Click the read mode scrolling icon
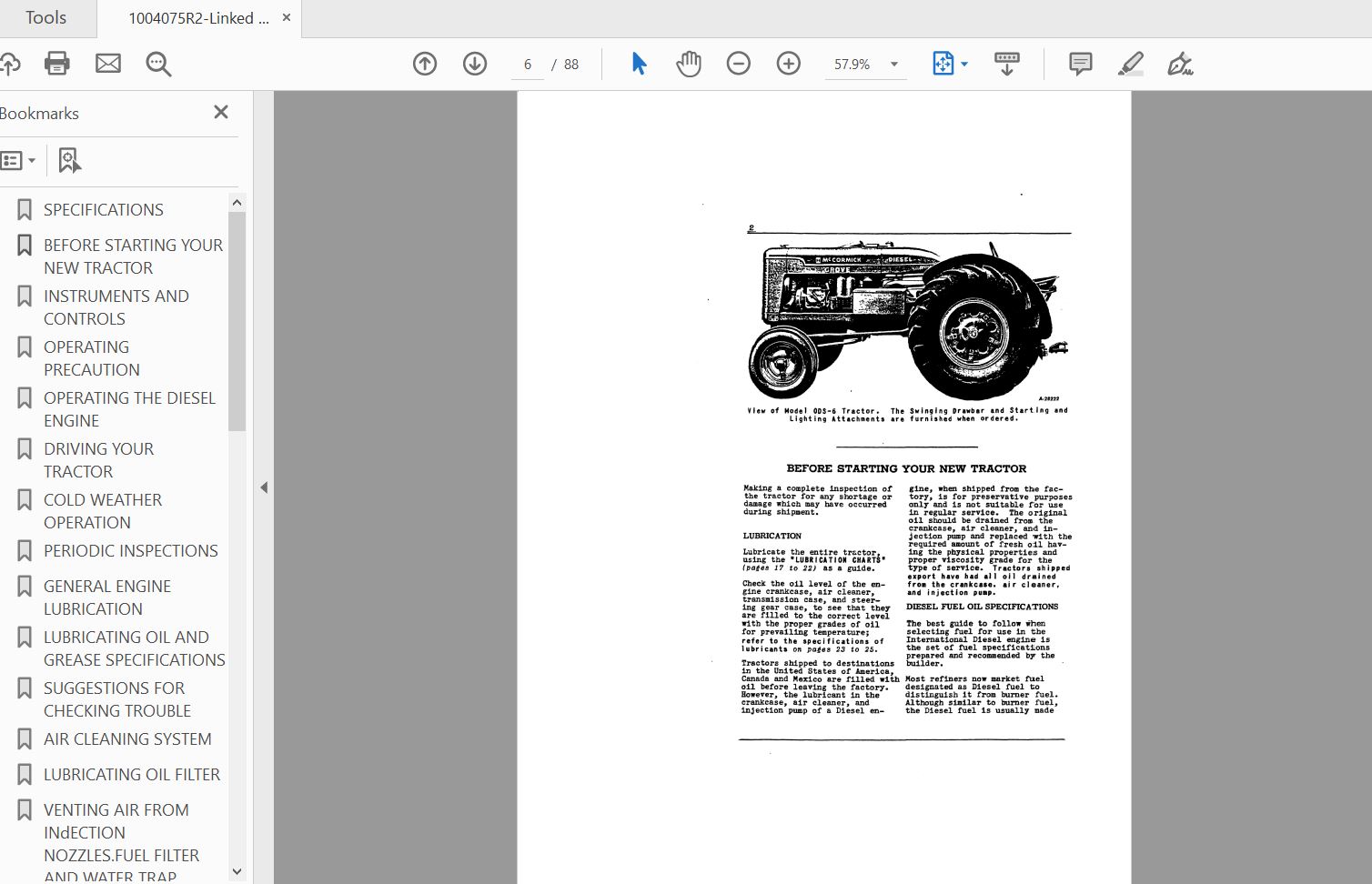1372x884 pixels. 1007,64
